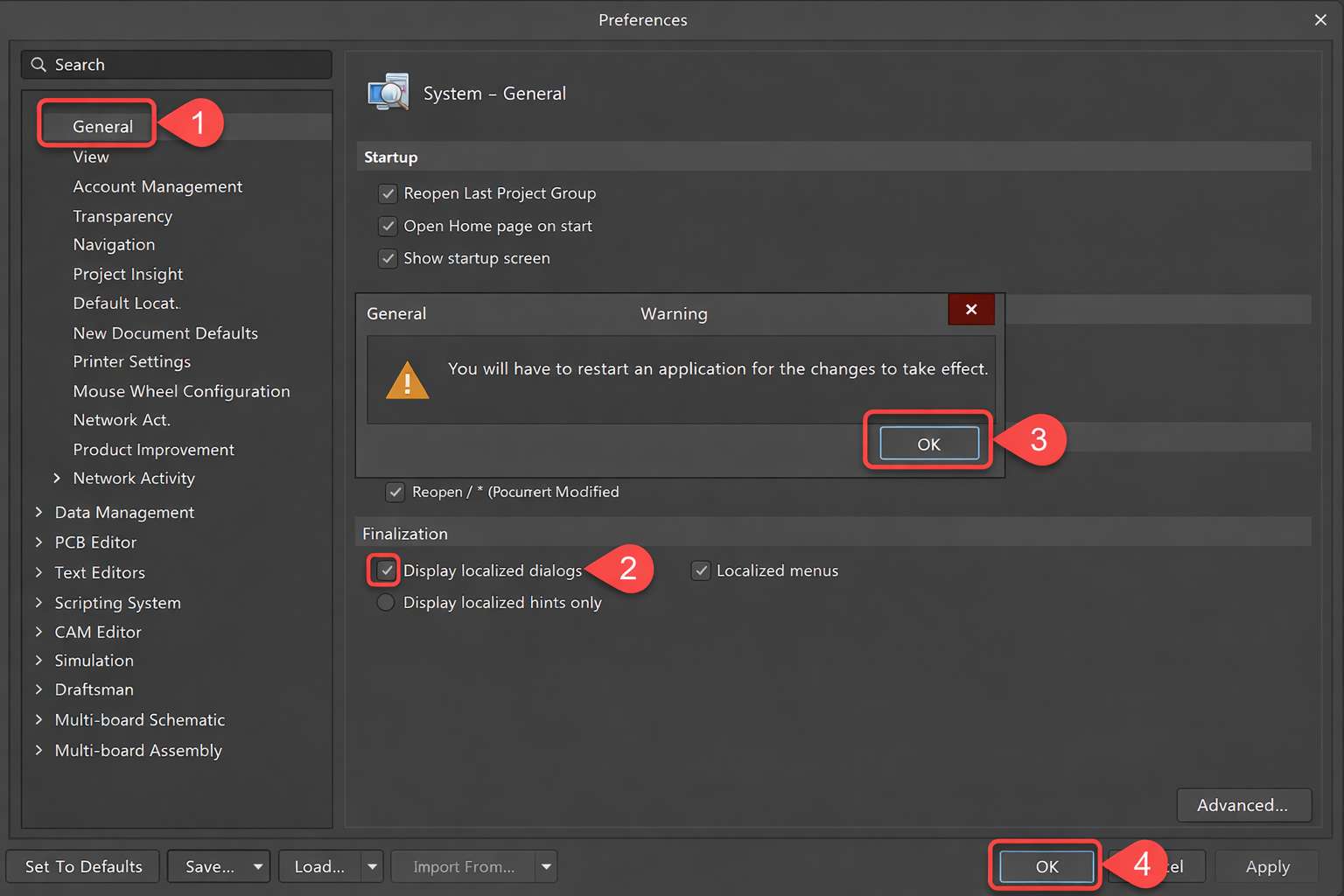
Task: Click the Import From... button
Action: click(x=463, y=867)
